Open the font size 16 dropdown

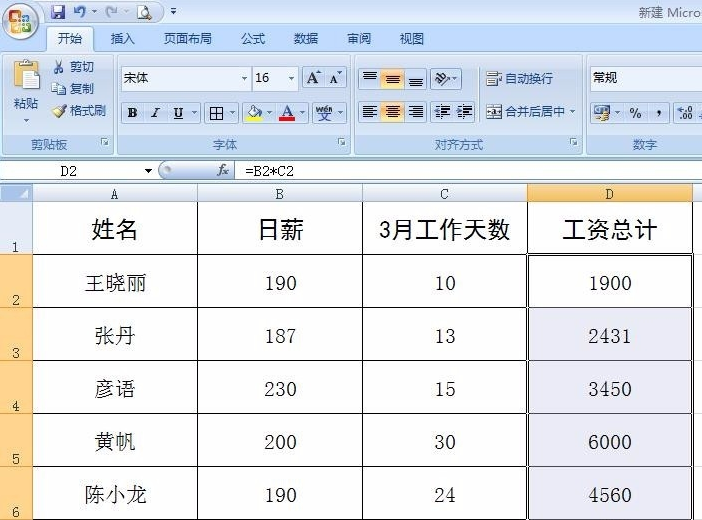click(291, 78)
